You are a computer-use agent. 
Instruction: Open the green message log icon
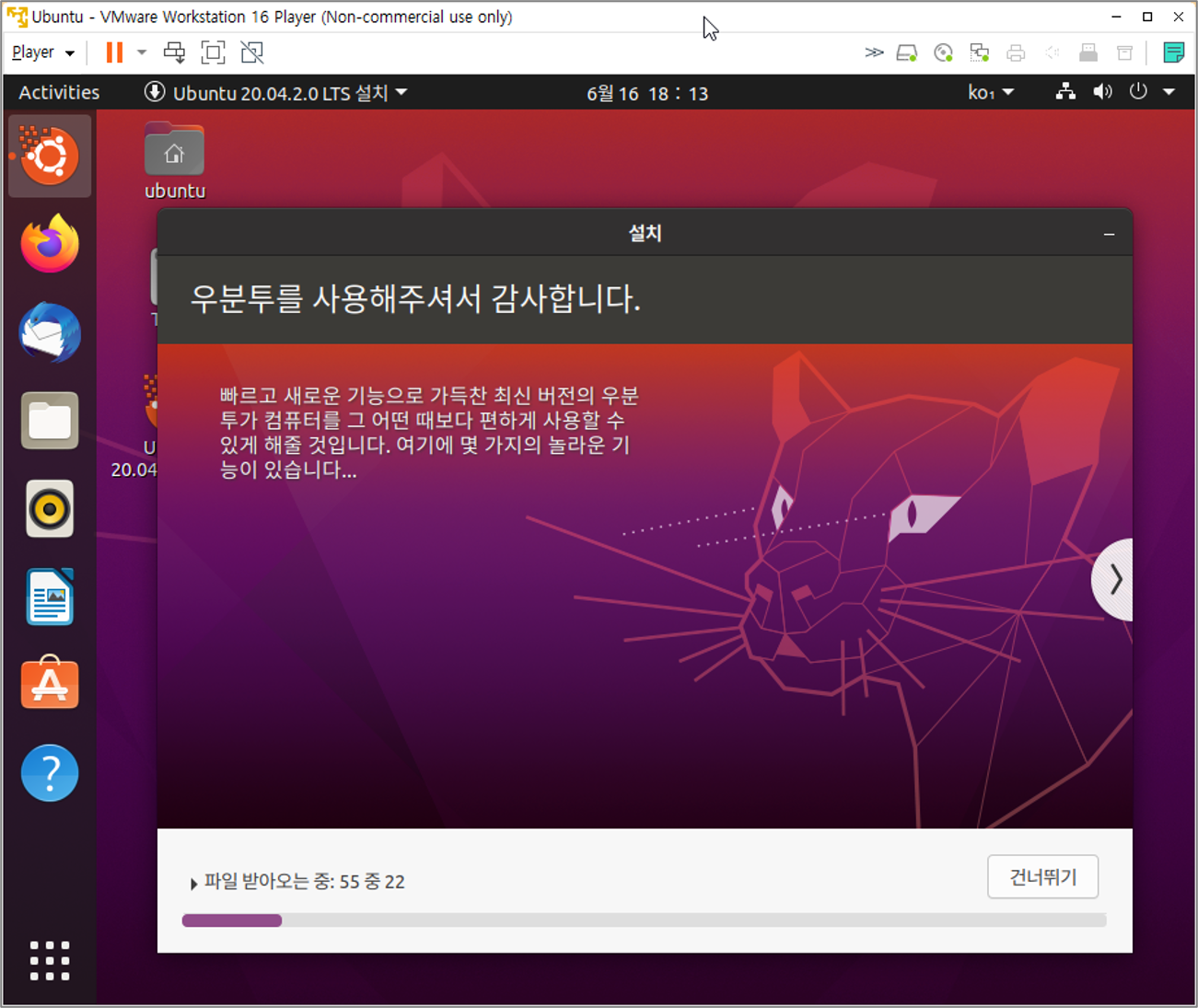[1173, 52]
